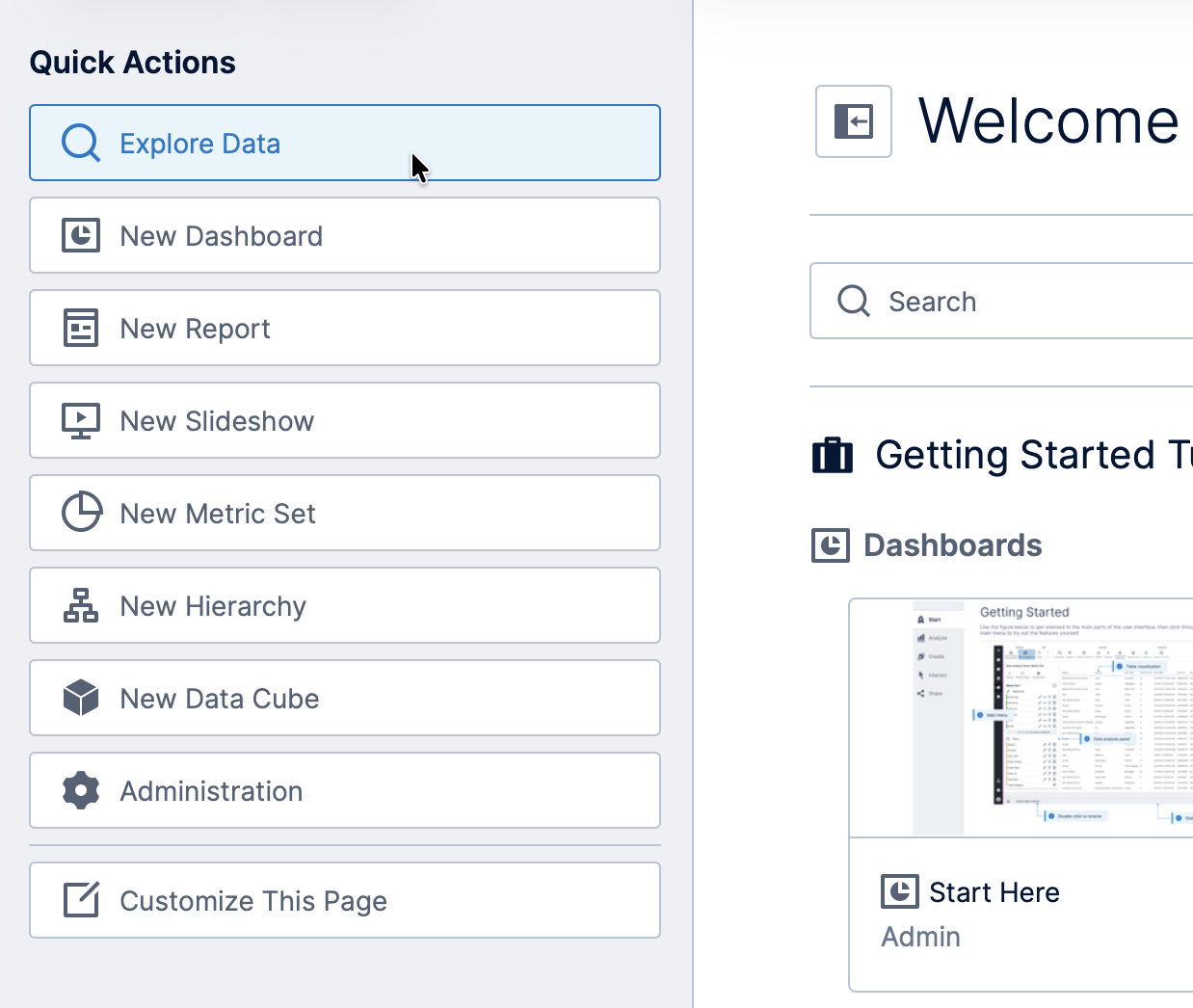Click the Dashboards section icon
Image resolution: width=1193 pixels, height=1008 pixels.
coord(830,544)
